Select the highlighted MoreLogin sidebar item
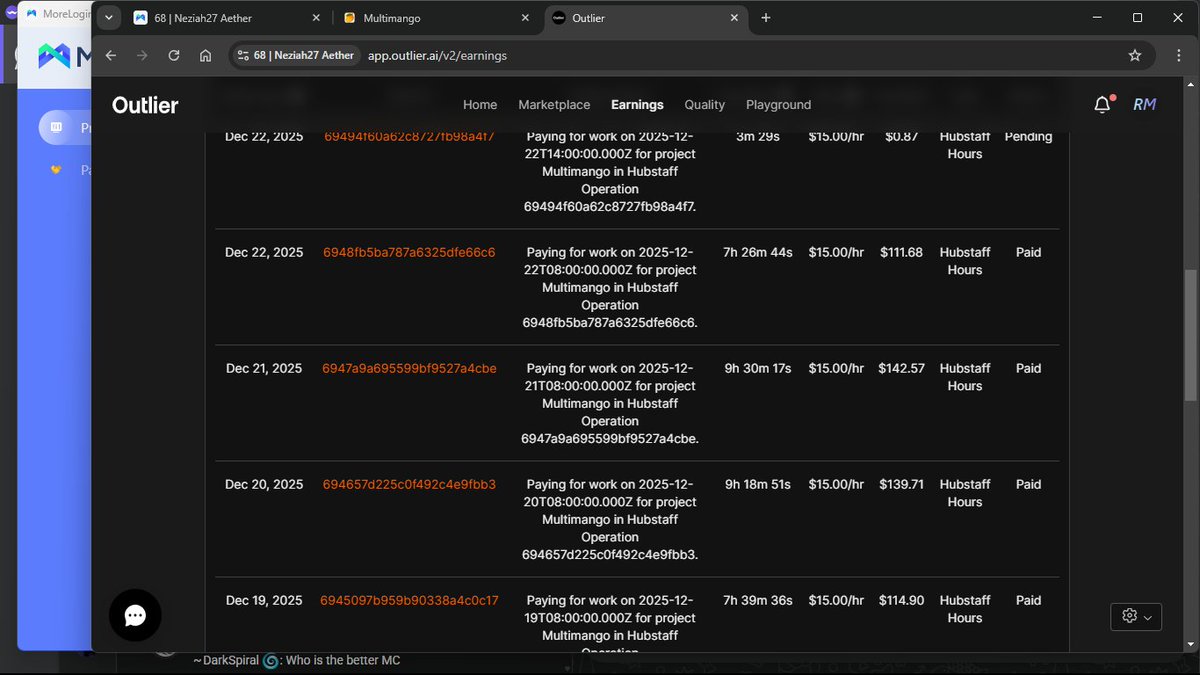Viewport: 1200px width, 675px height. pos(65,128)
